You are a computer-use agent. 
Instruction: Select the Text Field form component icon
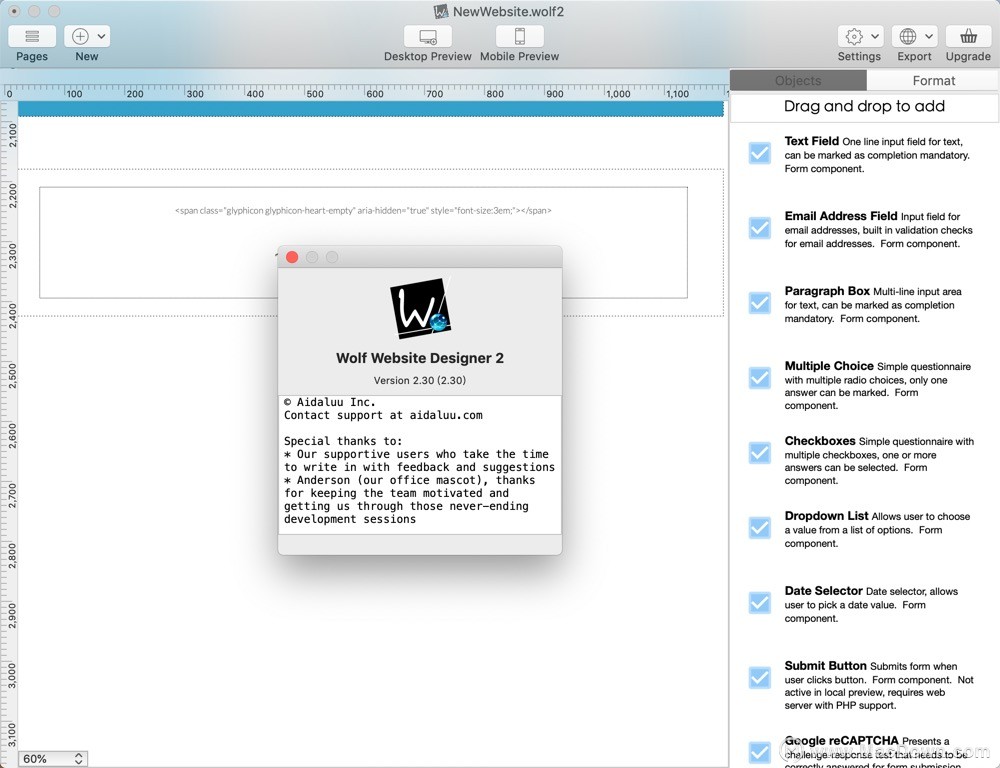coord(760,153)
